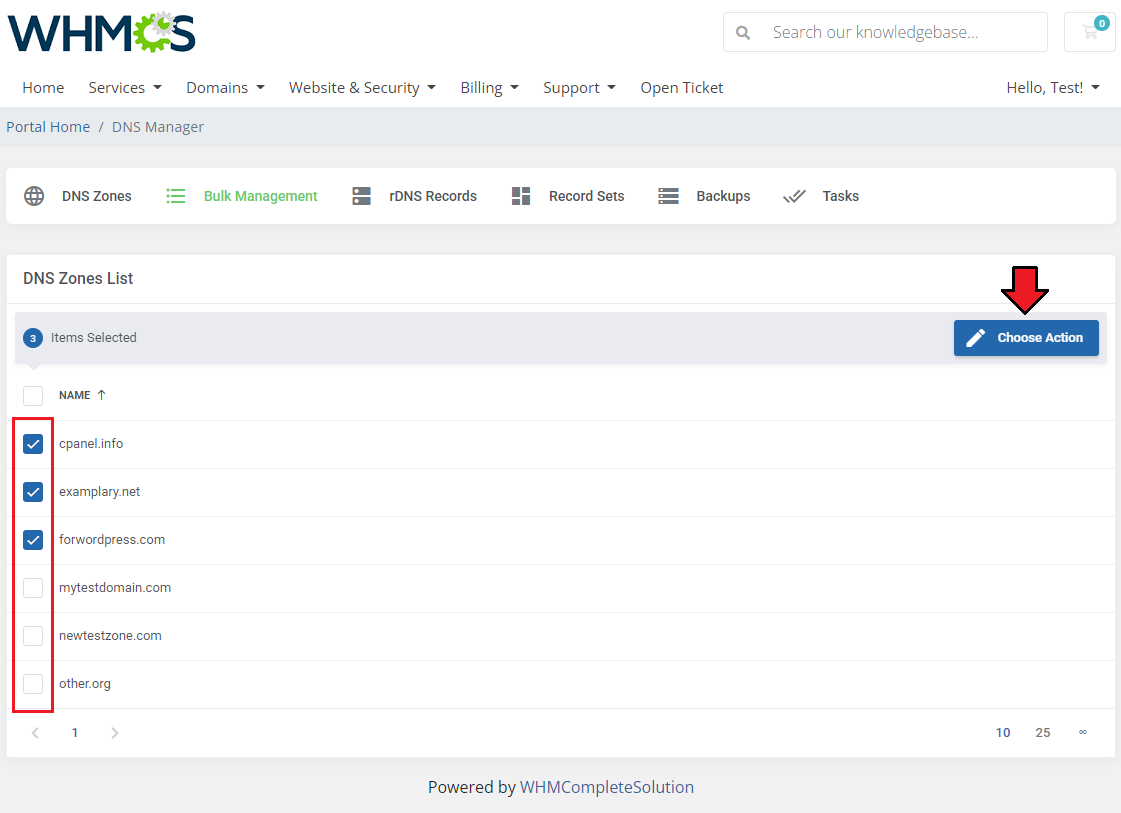The height and width of the screenshot is (813, 1121).
Task: Click the list icon beside Bulk Management
Action: (176, 196)
